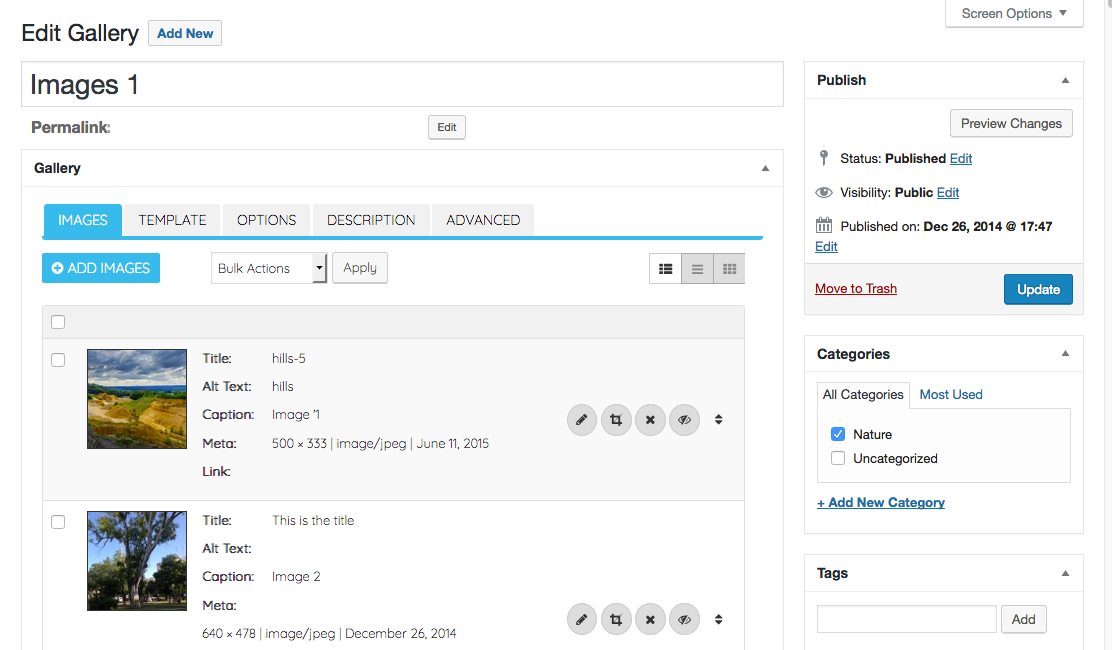The width and height of the screenshot is (1112, 650).
Task: Check the select-all images checkbox in header
Action: pyautogui.click(x=58, y=322)
